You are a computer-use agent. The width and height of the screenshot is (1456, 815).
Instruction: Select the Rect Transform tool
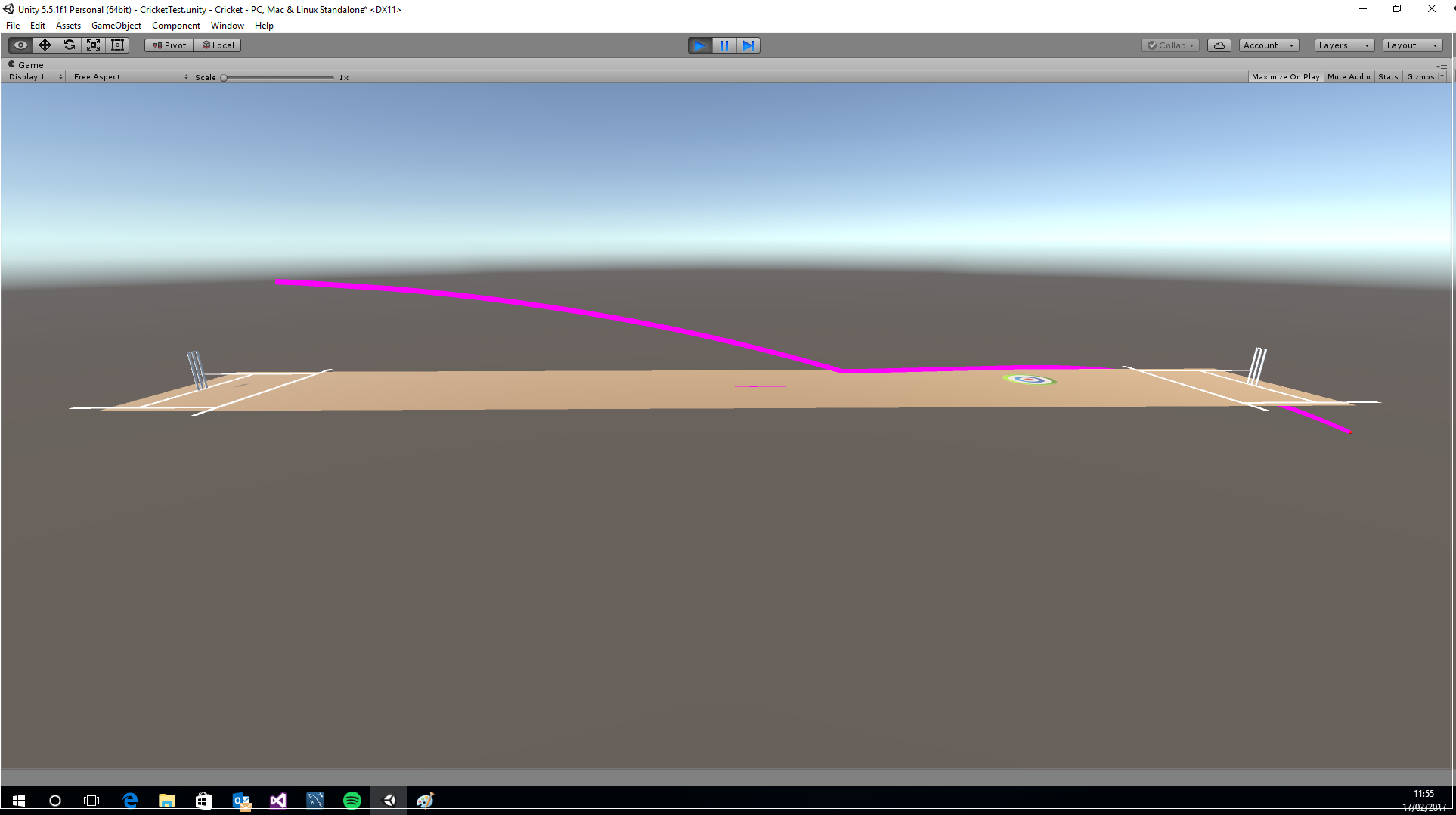[x=117, y=45]
